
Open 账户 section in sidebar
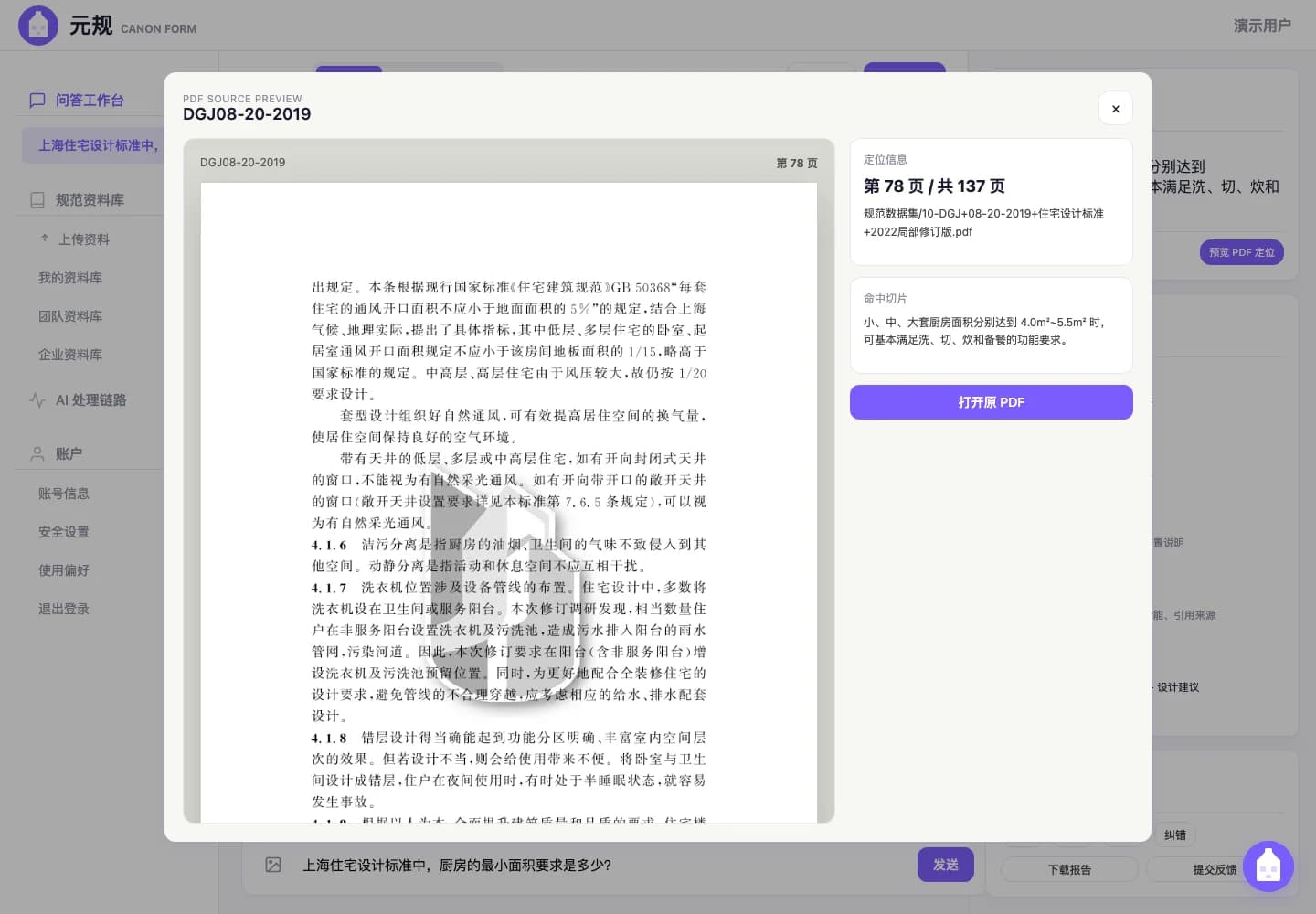point(69,454)
